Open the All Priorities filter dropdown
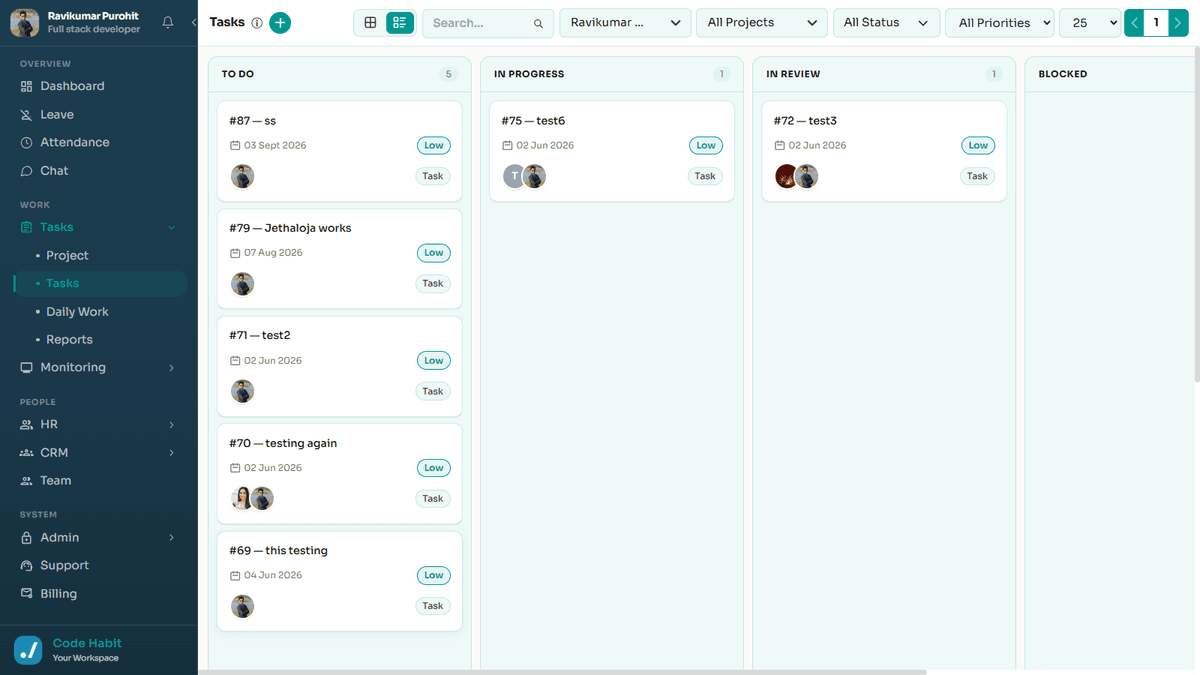Viewport: 1200px width, 675px height. point(1000,23)
